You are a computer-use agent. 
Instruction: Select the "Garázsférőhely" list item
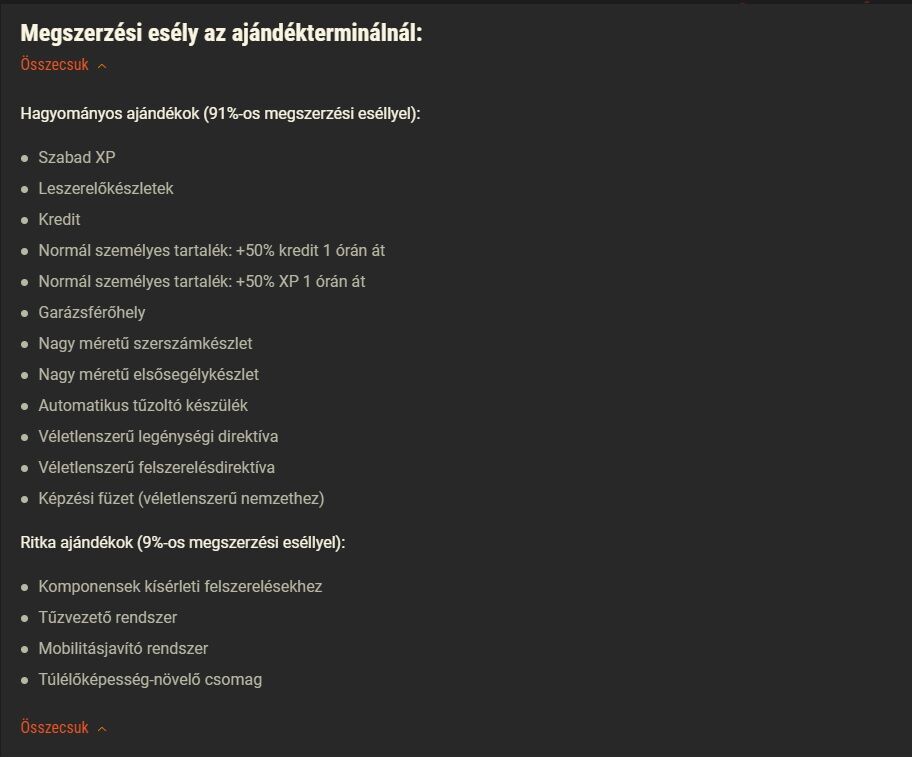point(92,312)
